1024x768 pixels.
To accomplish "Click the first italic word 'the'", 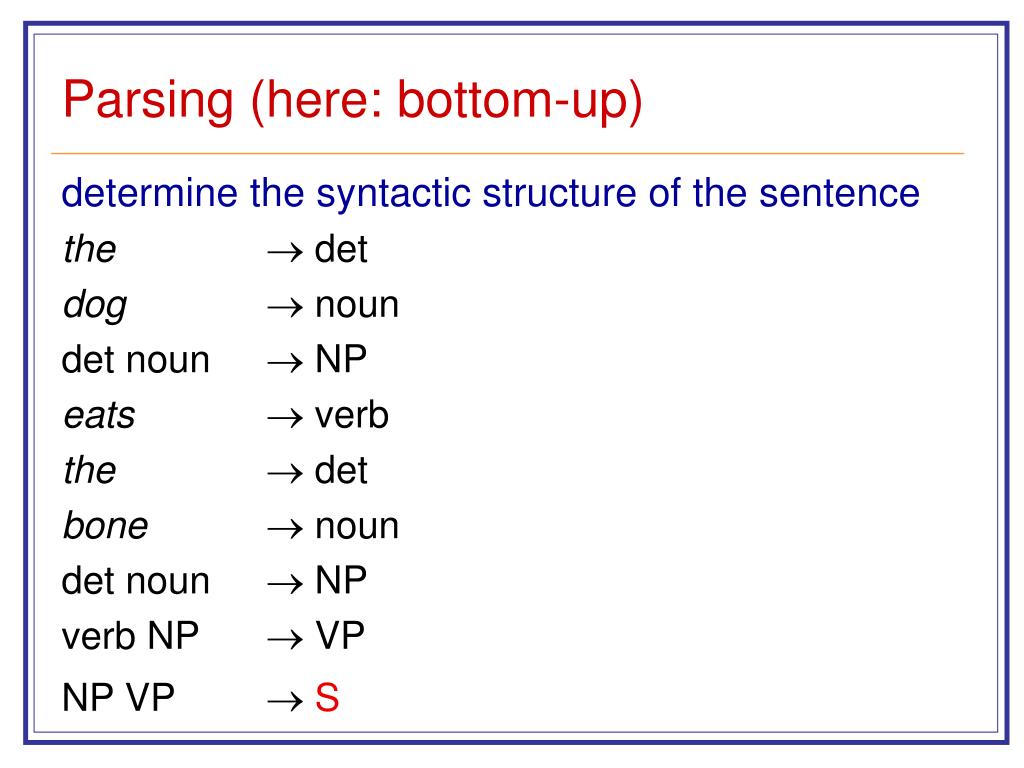I will click(89, 249).
